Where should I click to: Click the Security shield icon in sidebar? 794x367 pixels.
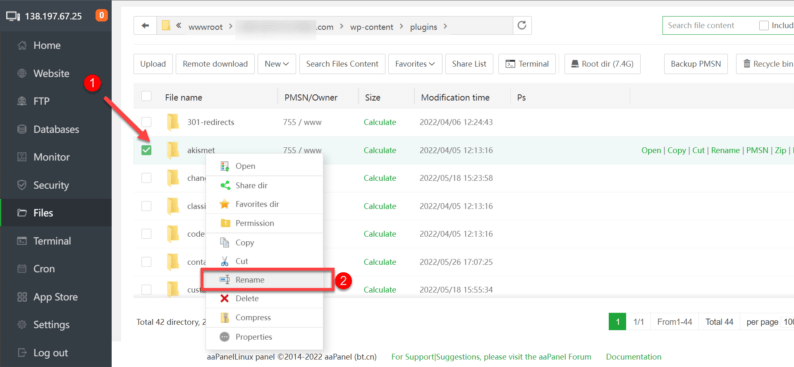(22, 185)
